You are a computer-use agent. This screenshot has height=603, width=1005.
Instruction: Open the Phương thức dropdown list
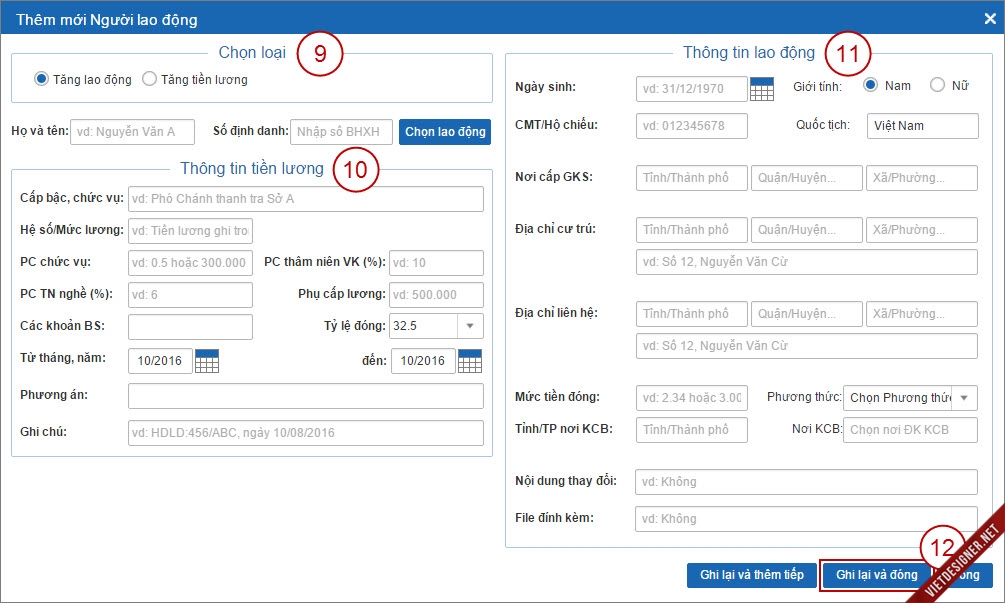(x=964, y=398)
